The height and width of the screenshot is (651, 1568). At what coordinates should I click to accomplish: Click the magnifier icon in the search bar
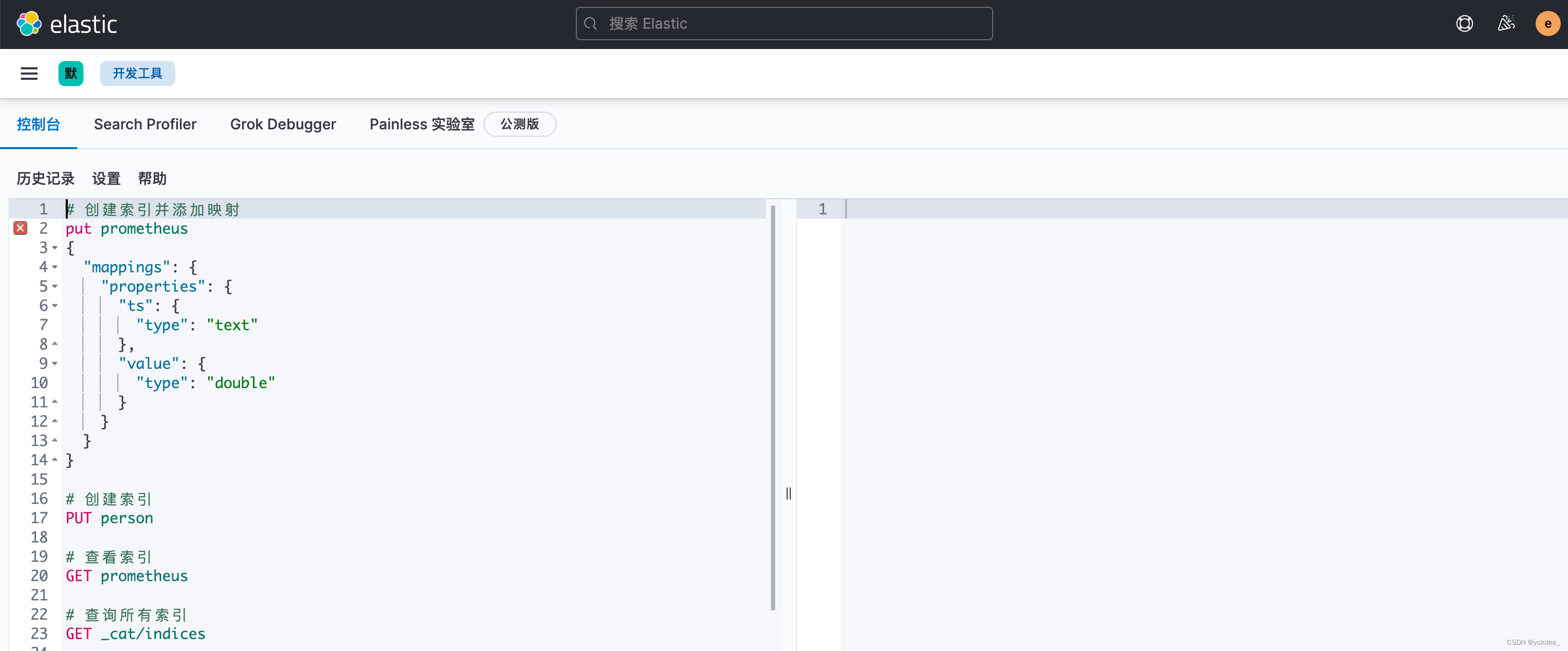[x=590, y=23]
